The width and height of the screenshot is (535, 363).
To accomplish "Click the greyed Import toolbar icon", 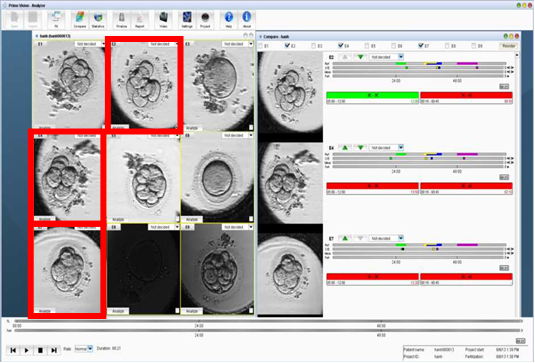I will [32, 19].
